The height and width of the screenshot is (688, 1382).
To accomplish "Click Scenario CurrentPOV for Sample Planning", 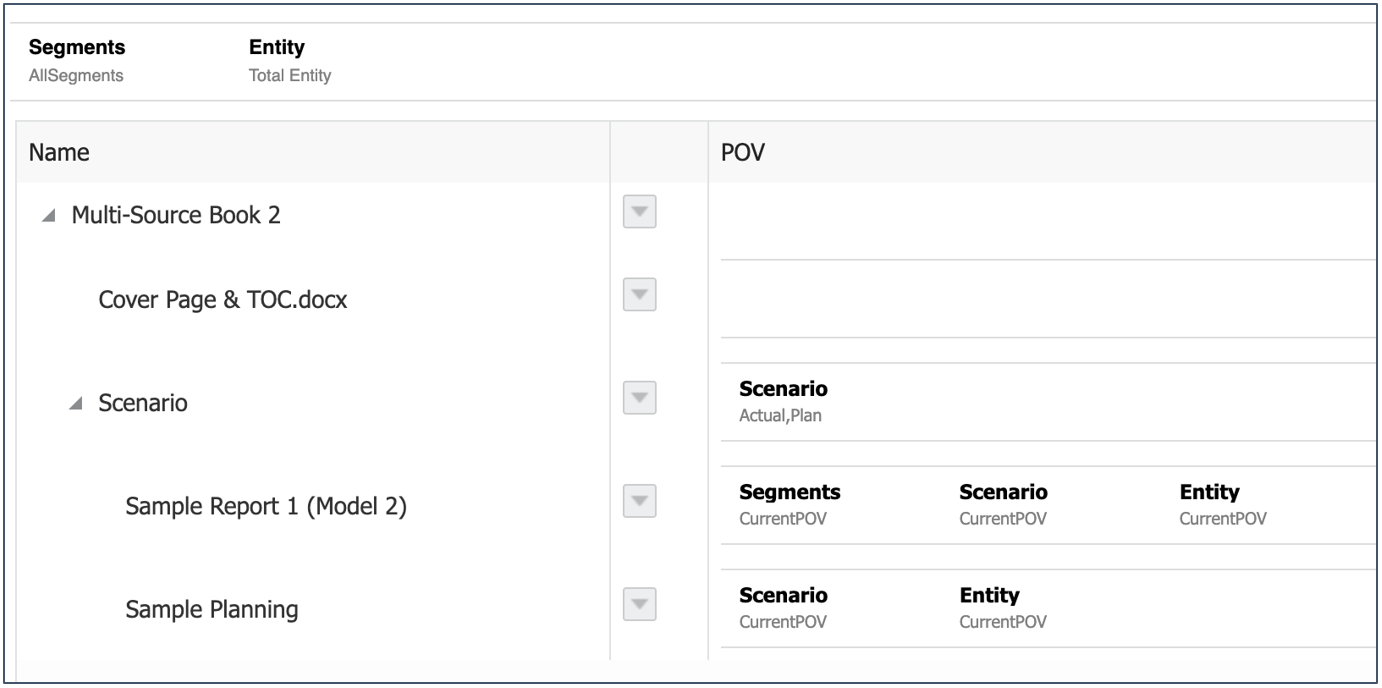I will tap(783, 606).
